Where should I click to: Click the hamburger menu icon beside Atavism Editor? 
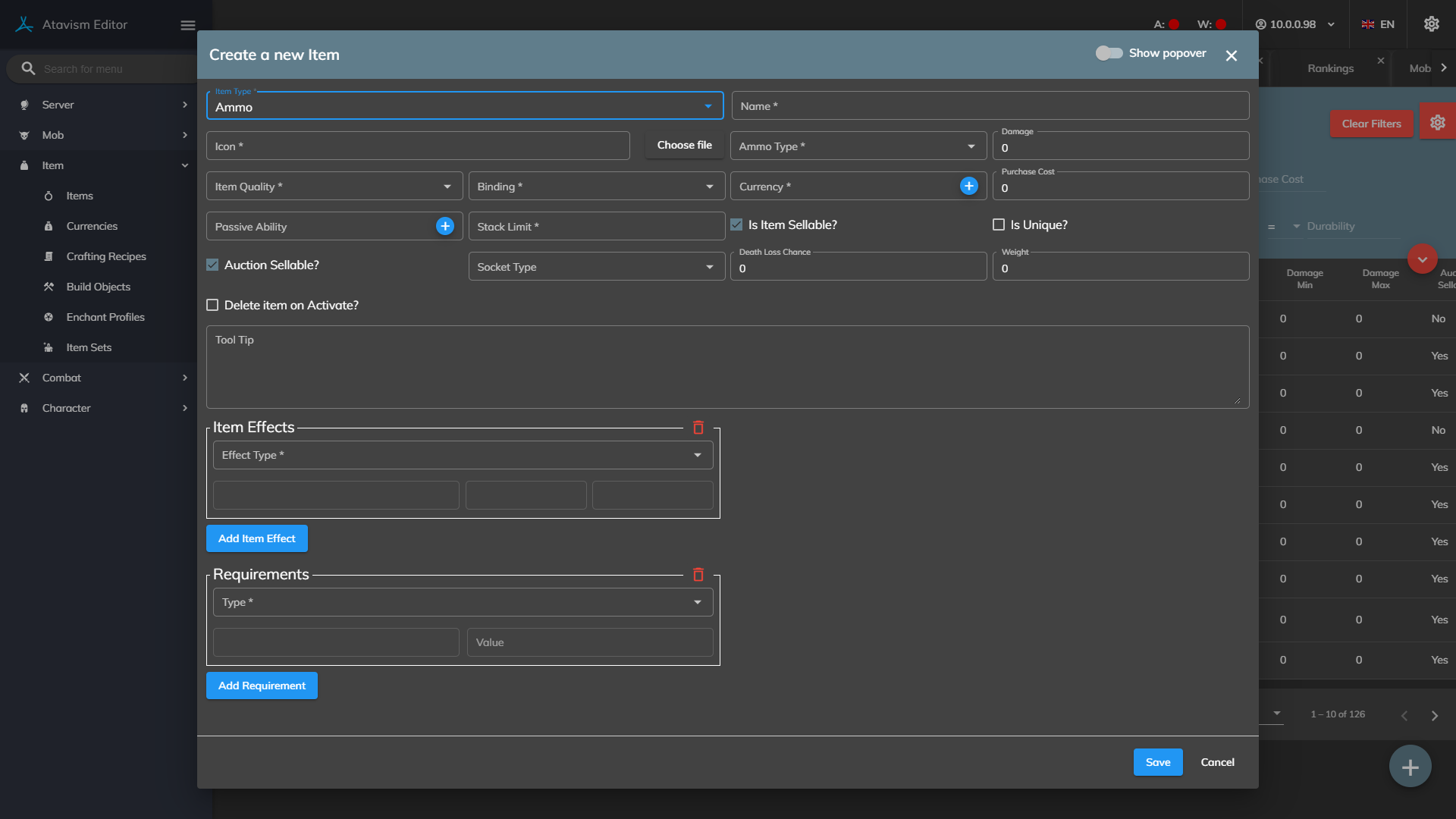pyautogui.click(x=188, y=25)
